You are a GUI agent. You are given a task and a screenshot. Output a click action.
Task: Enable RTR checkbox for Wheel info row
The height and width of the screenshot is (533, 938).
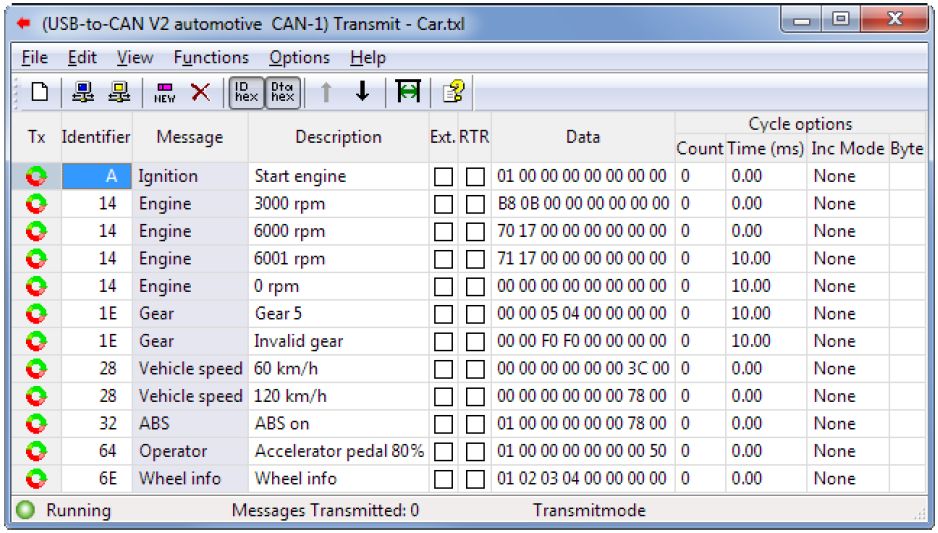click(x=475, y=480)
